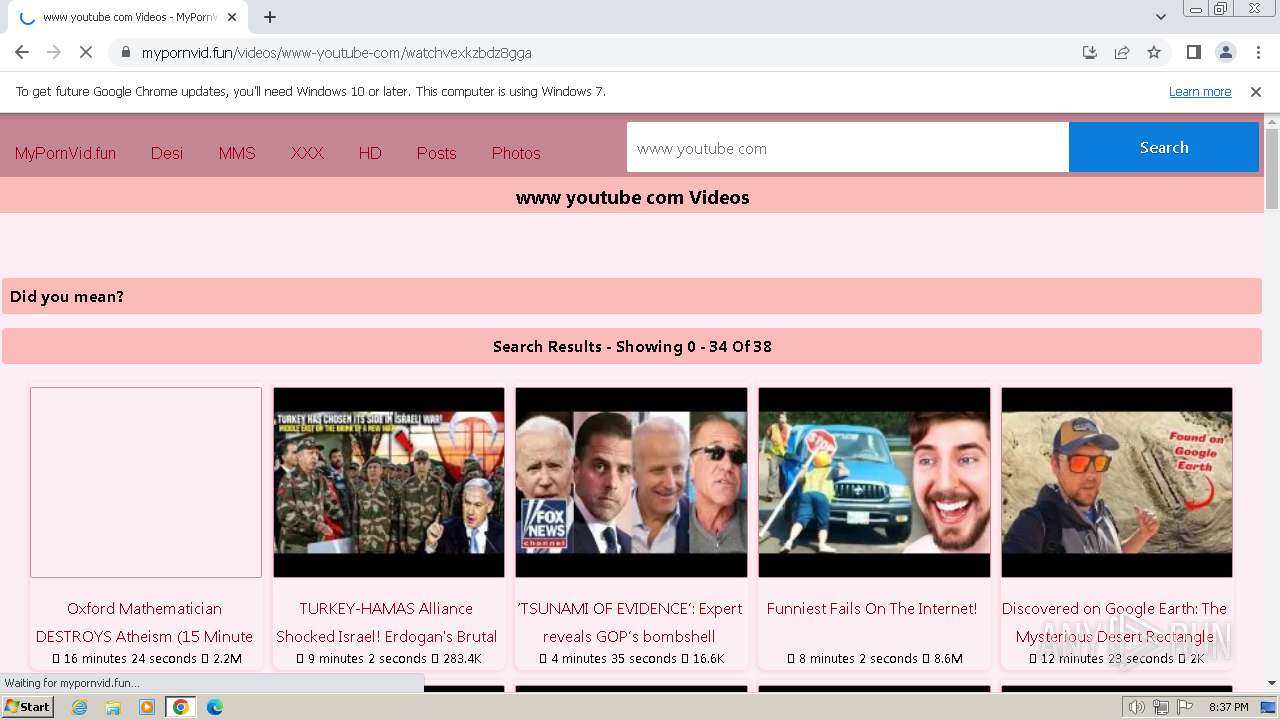Viewport: 1280px width, 720px height.
Task: Open the Learn more link
Action: (x=1200, y=92)
